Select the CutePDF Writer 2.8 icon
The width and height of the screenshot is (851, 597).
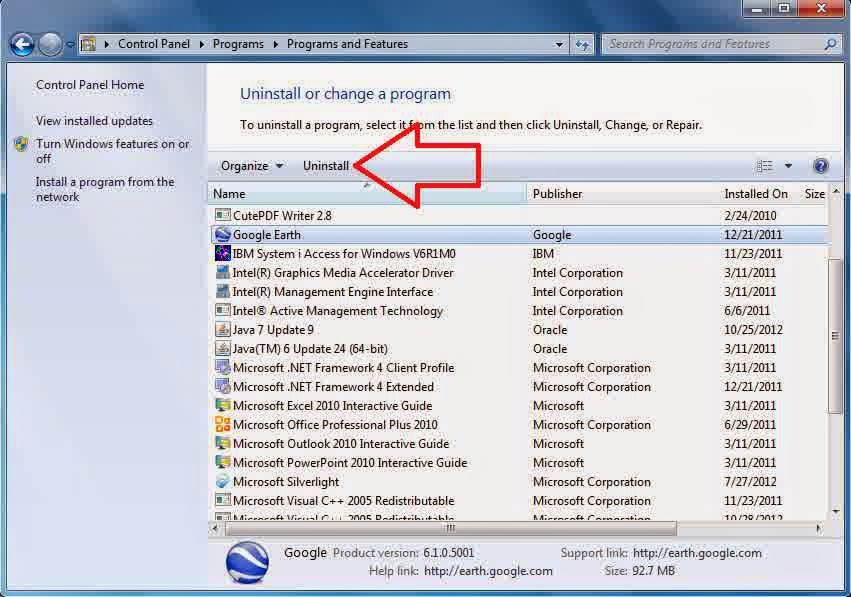(x=221, y=214)
